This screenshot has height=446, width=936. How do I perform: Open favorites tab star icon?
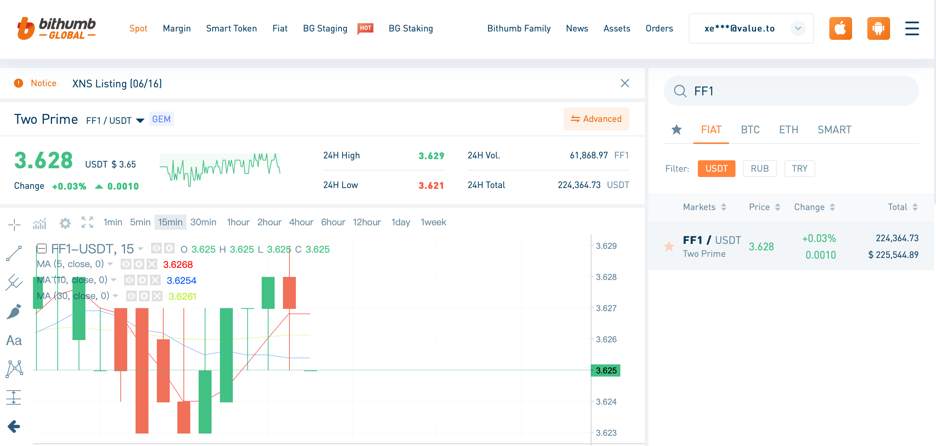pos(676,130)
